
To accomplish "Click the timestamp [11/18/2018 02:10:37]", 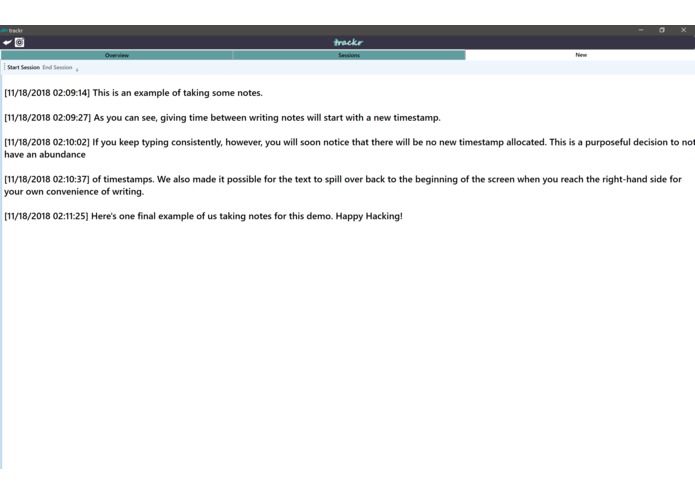I will pos(47,179).
